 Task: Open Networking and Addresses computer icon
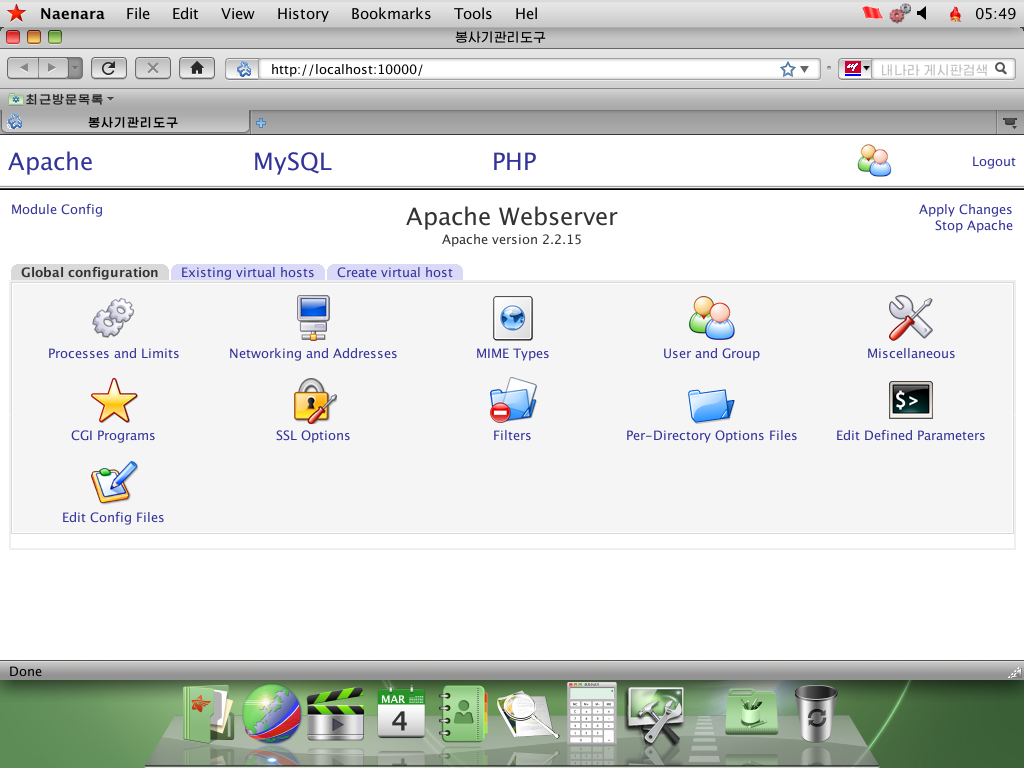(x=313, y=318)
